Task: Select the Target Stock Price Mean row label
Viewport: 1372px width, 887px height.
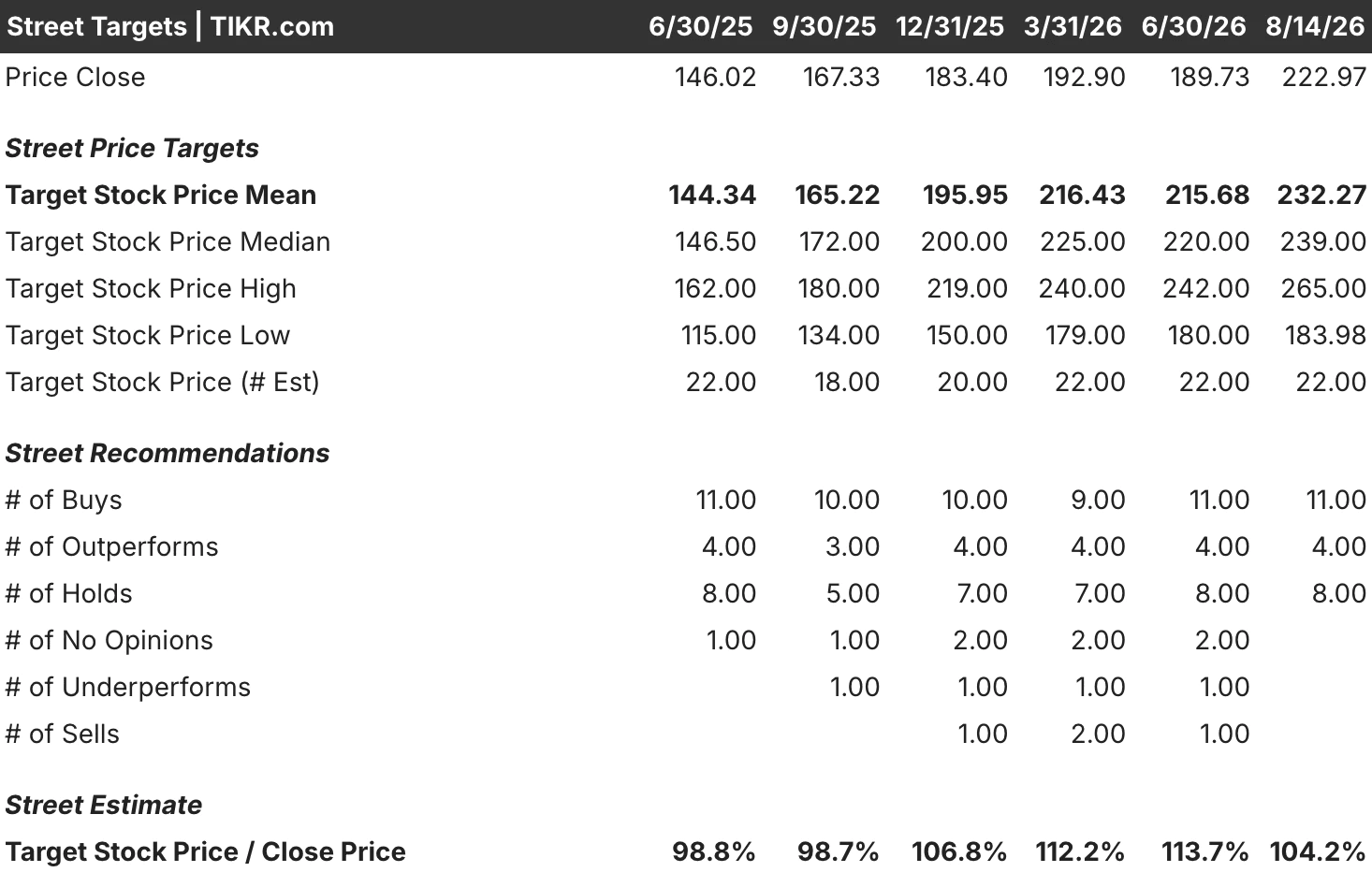Action: point(161,195)
